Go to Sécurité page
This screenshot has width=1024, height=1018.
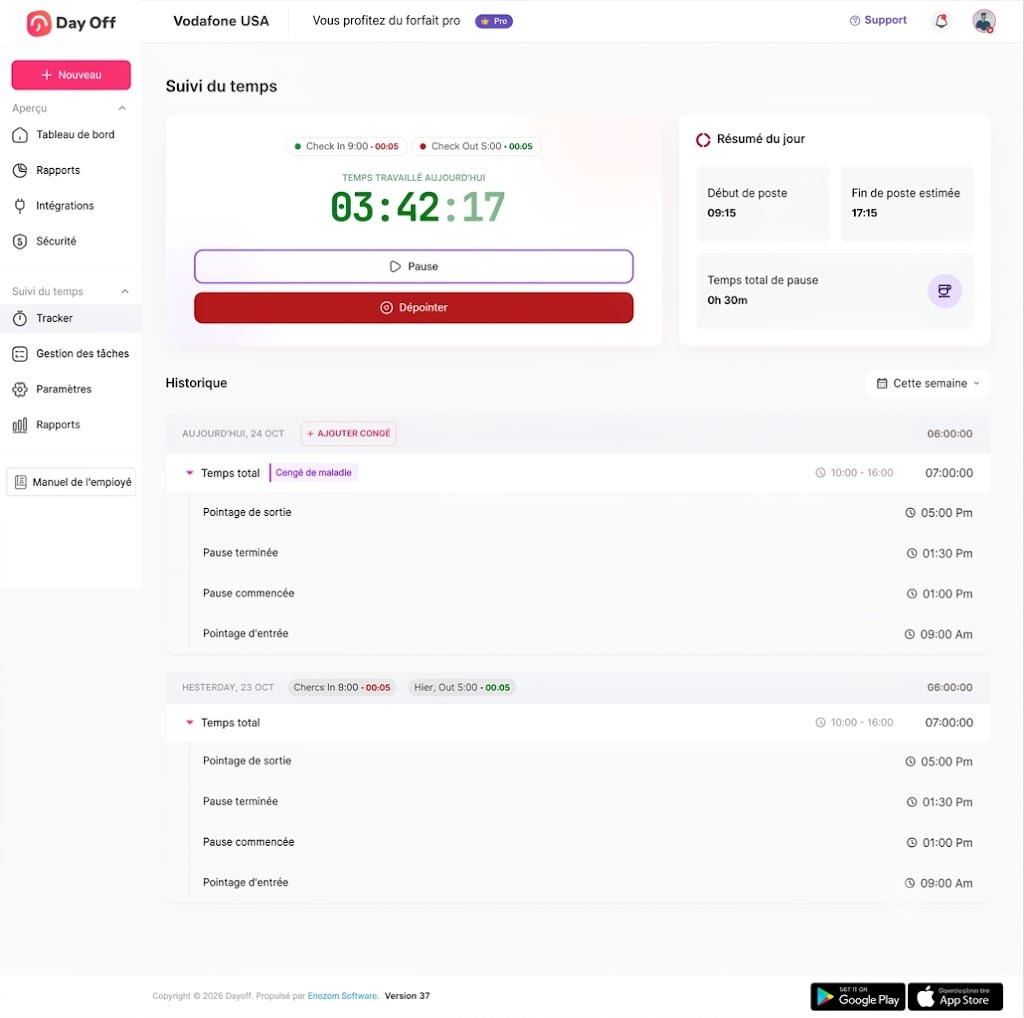(x=71, y=242)
